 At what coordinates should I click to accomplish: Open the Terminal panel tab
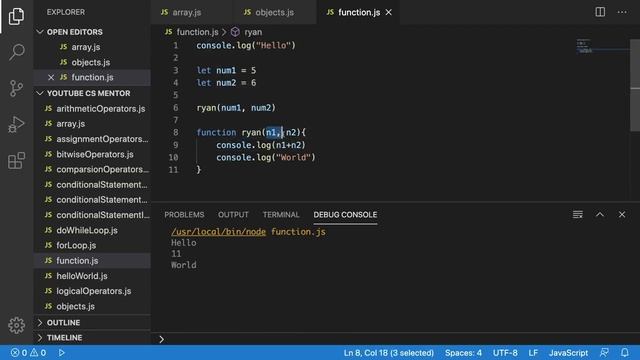pos(281,215)
